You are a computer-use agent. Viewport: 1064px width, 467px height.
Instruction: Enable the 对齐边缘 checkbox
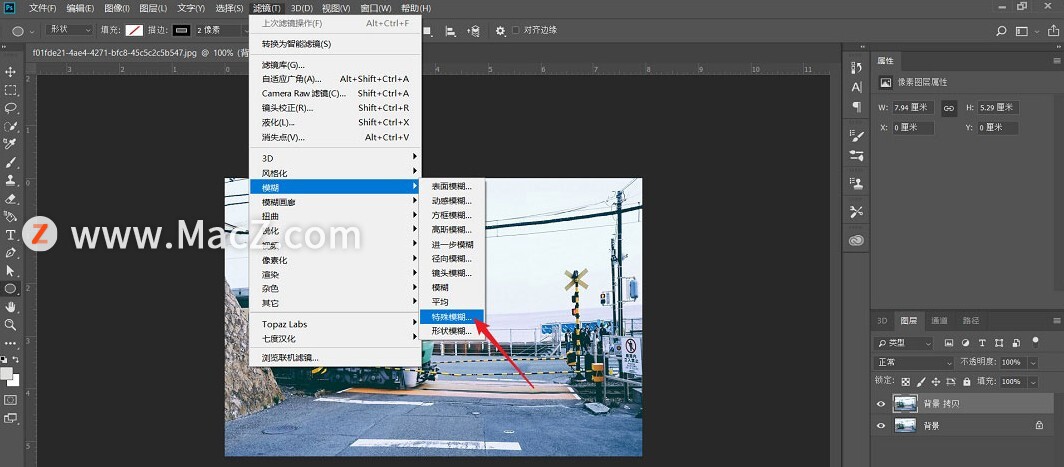coord(516,30)
